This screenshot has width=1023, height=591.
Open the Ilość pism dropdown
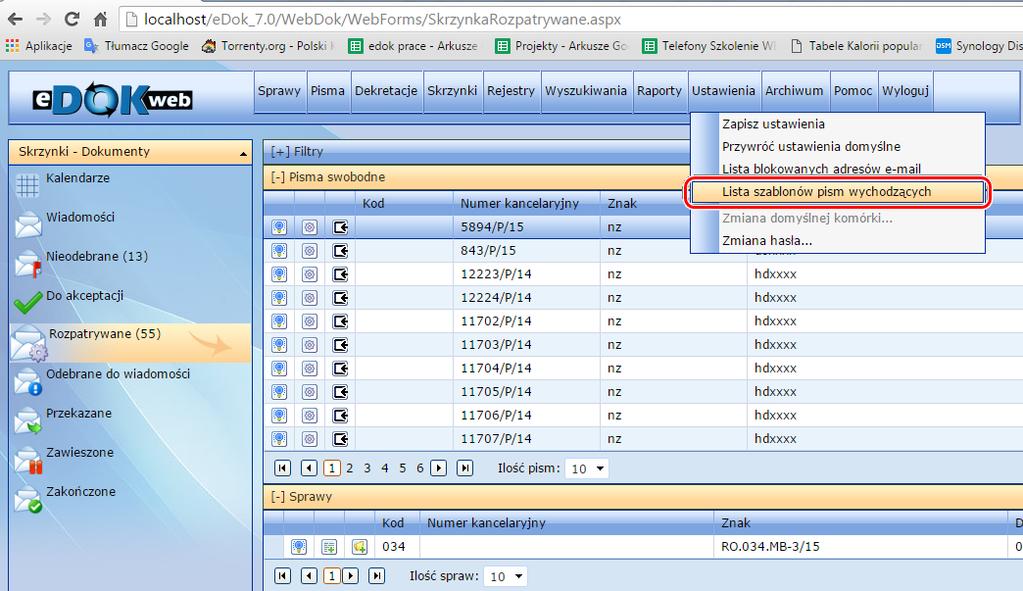(587, 468)
